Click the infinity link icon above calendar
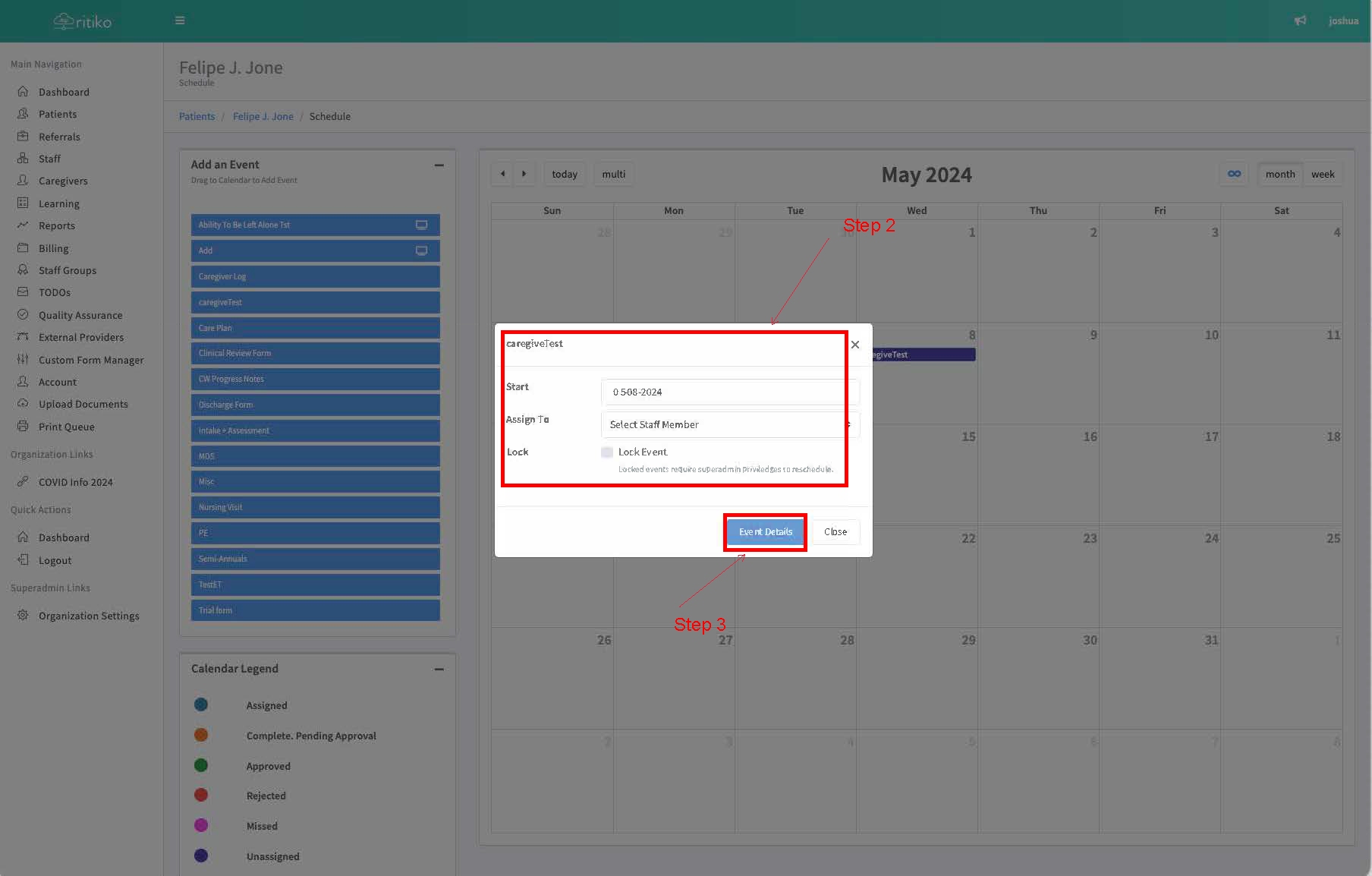Image resolution: width=1372 pixels, height=876 pixels. tap(1234, 174)
